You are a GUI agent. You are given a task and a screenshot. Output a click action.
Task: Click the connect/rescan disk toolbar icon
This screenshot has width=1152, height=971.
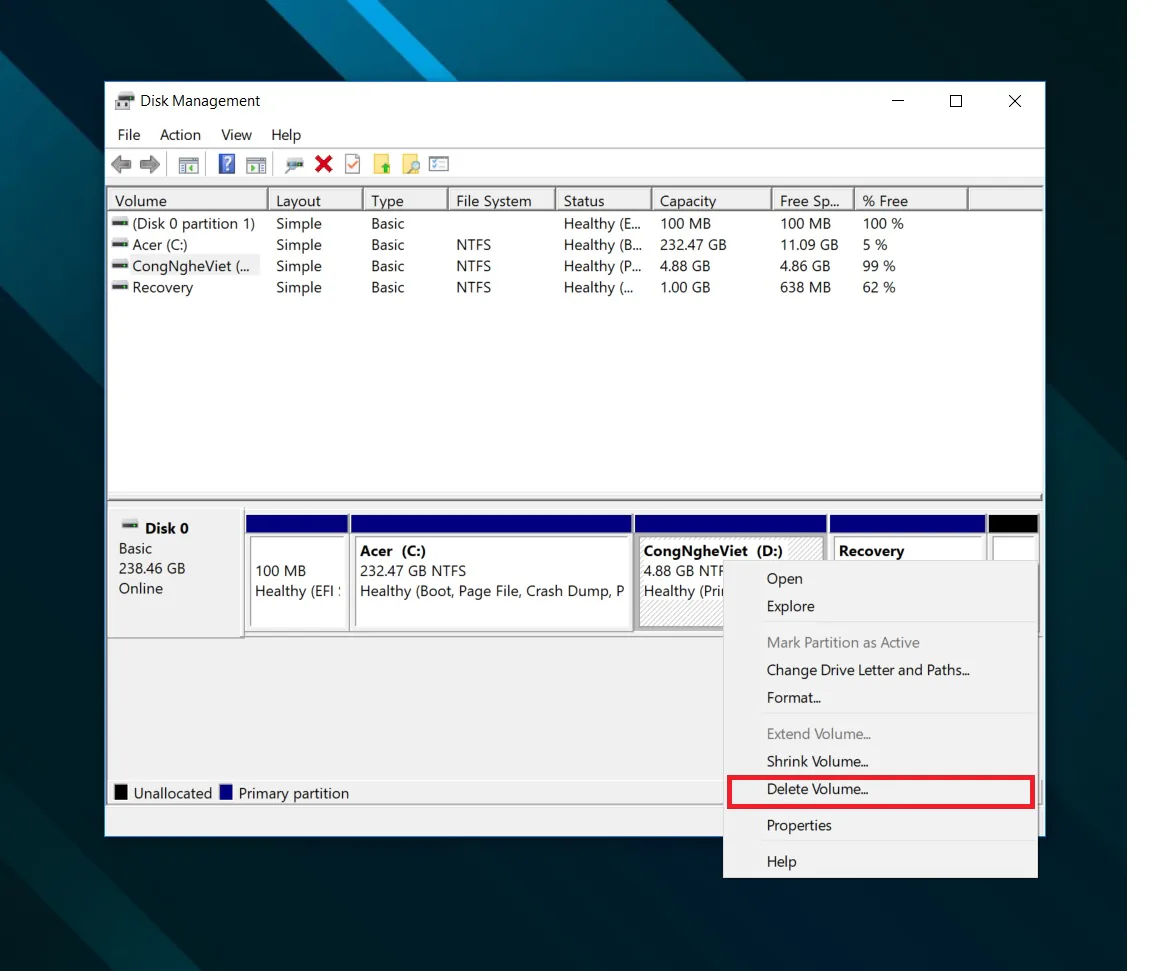[294, 165]
